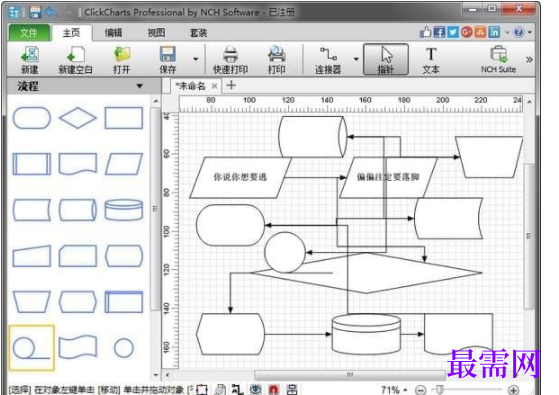Toggle the red magnet snap icon
This screenshot has width=559, height=395.
[x=273, y=390]
